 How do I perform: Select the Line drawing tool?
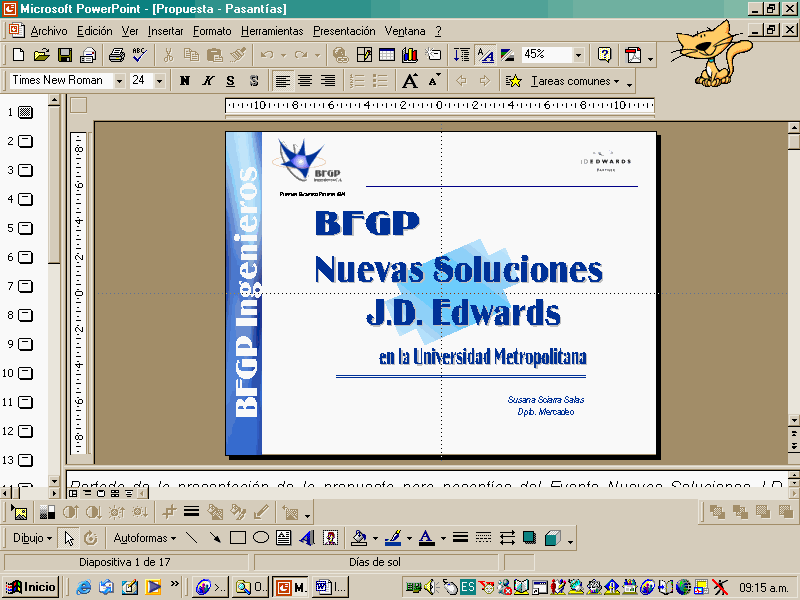(x=192, y=538)
